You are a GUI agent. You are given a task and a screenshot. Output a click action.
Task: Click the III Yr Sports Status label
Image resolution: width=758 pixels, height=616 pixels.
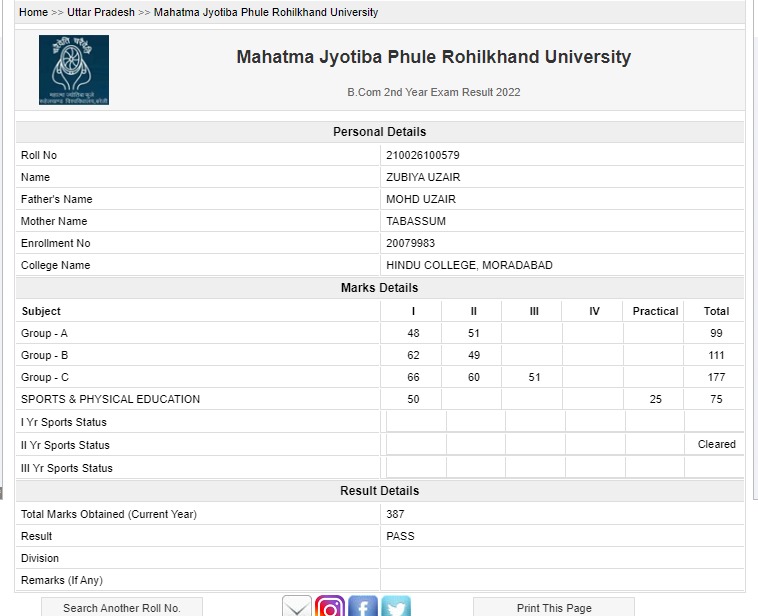coord(66,468)
